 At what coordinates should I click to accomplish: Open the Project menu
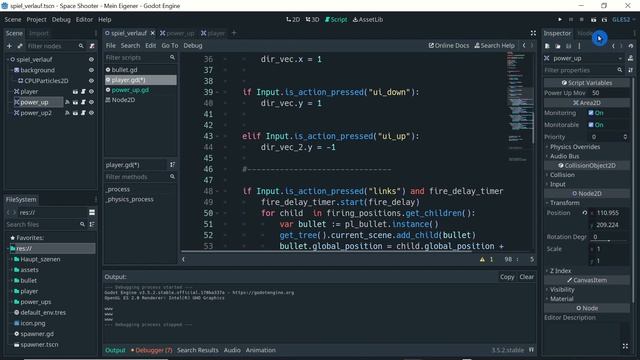36,19
